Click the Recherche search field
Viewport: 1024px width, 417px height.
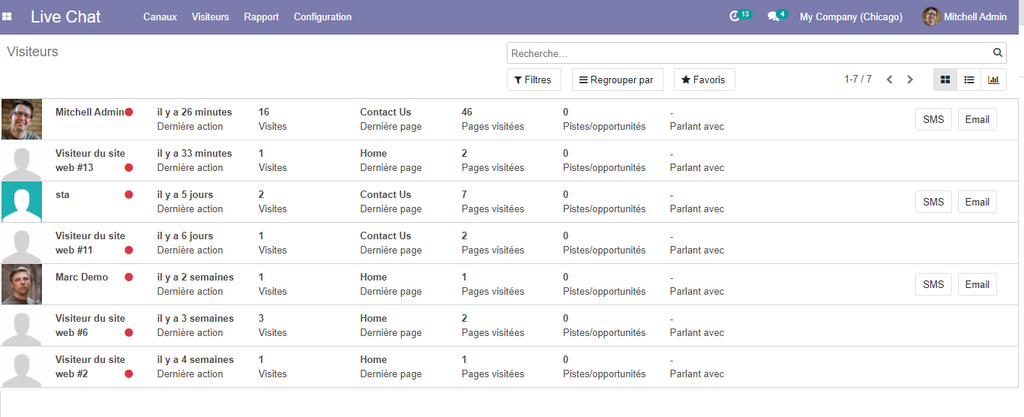tap(748, 53)
